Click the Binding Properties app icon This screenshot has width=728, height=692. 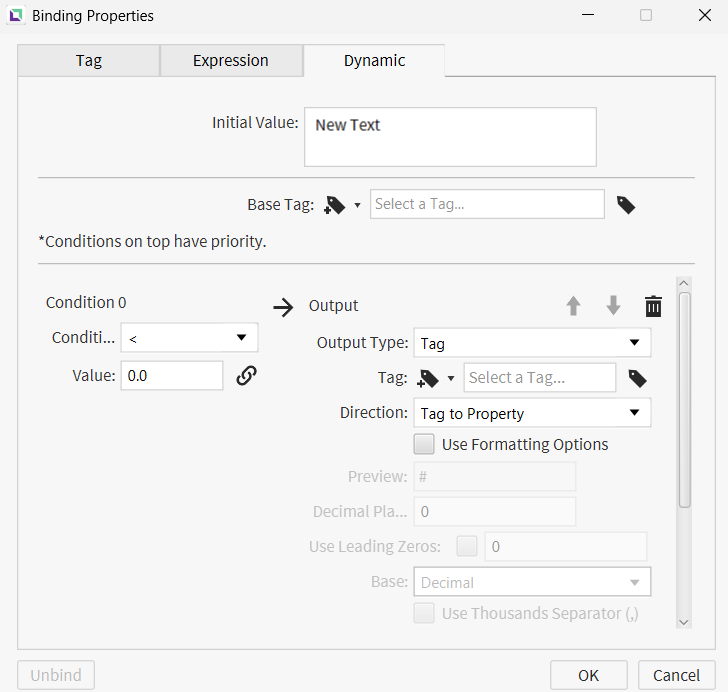tap(16, 15)
